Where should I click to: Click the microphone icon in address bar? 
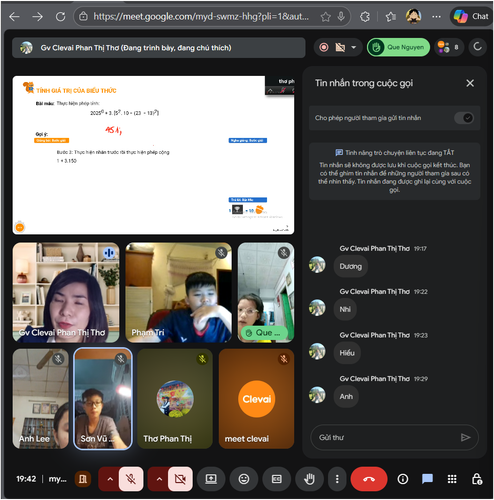click(x=341, y=16)
